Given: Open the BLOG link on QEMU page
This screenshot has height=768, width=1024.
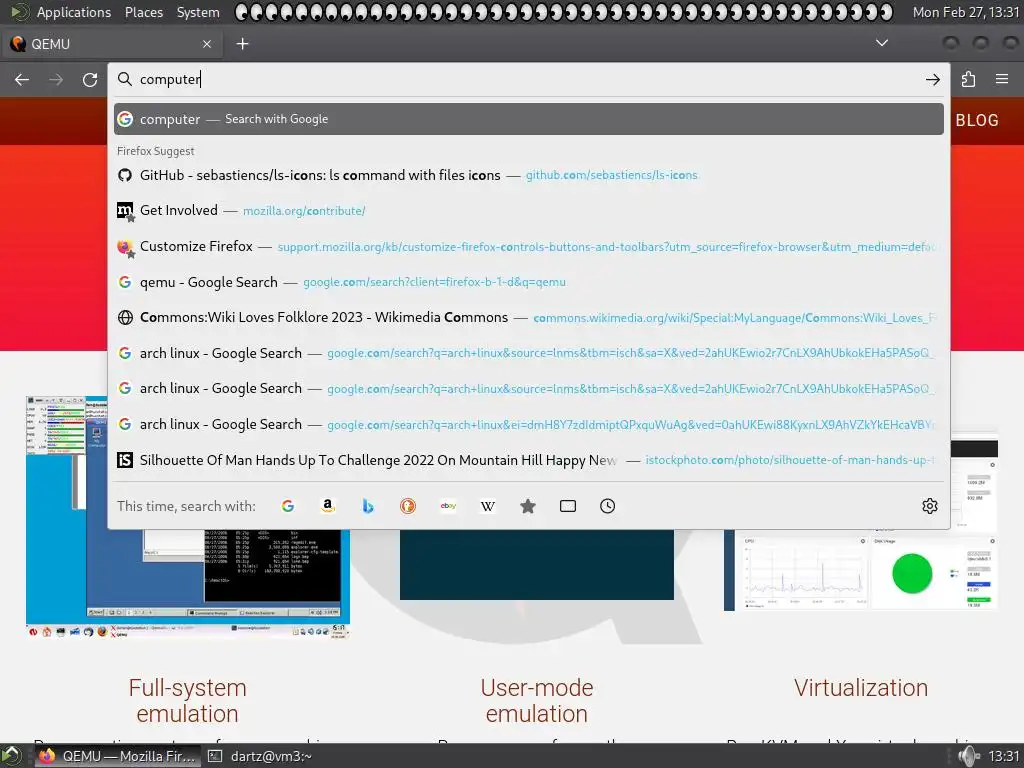Looking at the screenshot, I should pyautogui.click(x=977, y=121).
